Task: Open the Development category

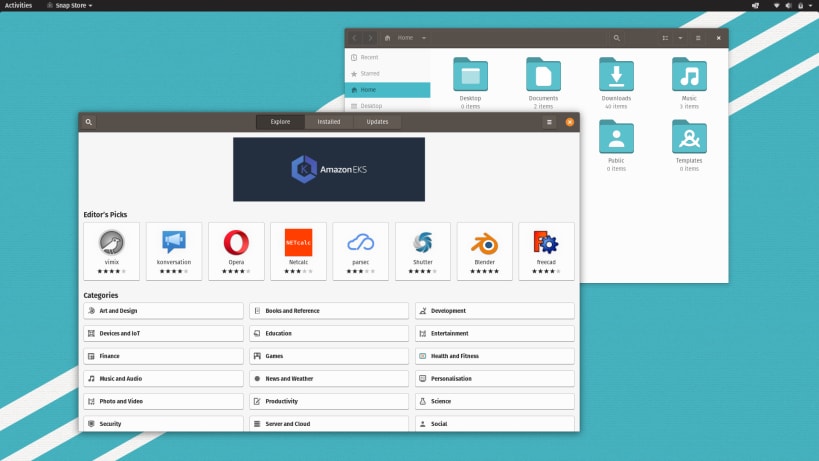Action: (x=495, y=311)
